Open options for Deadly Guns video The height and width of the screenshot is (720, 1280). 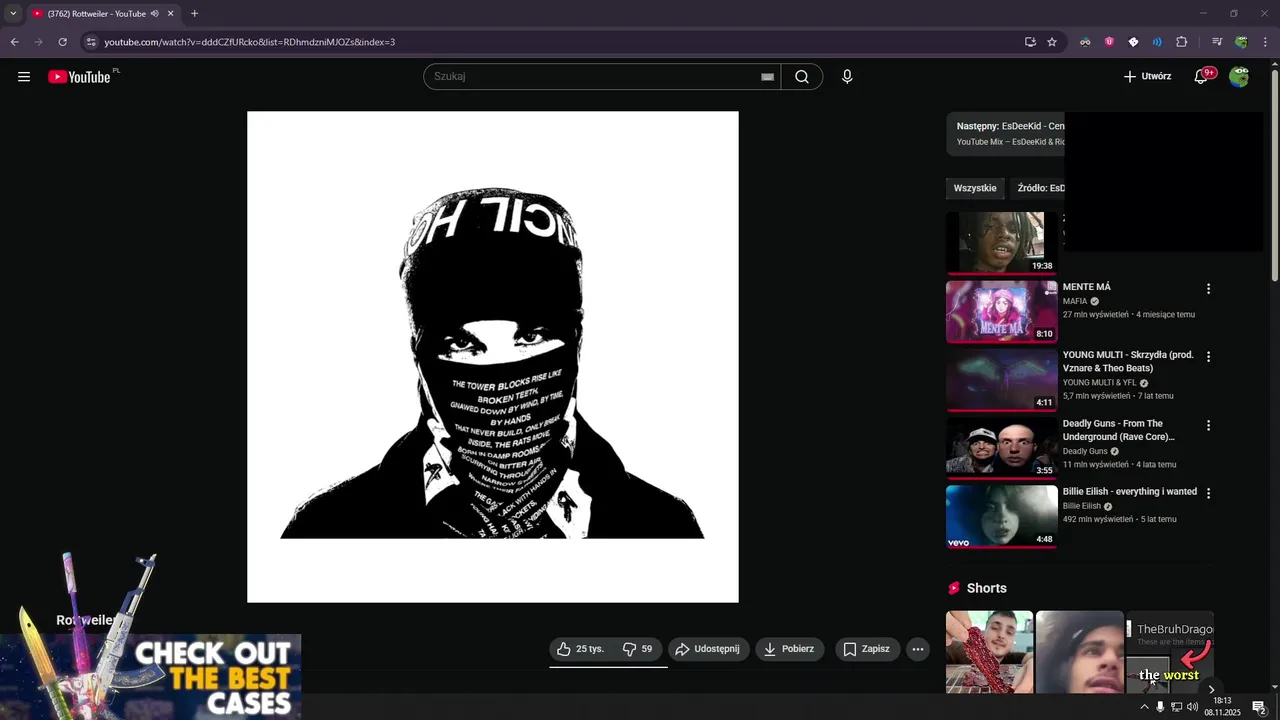click(x=1208, y=425)
